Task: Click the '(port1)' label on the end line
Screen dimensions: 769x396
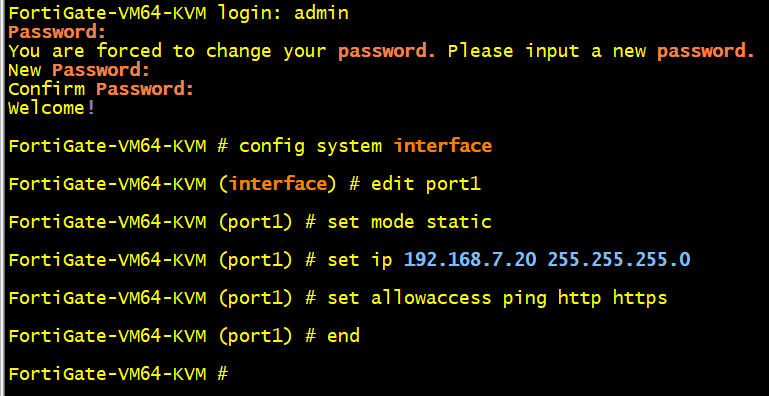Action: coord(256,336)
